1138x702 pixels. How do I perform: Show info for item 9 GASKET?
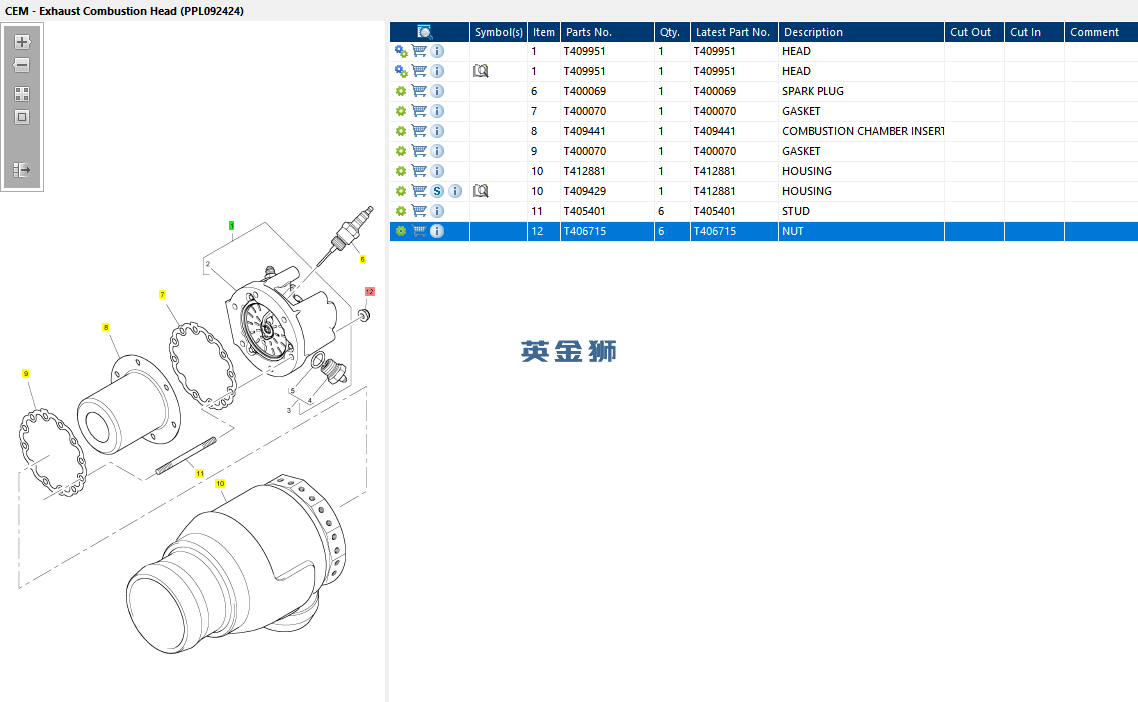(x=437, y=151)
